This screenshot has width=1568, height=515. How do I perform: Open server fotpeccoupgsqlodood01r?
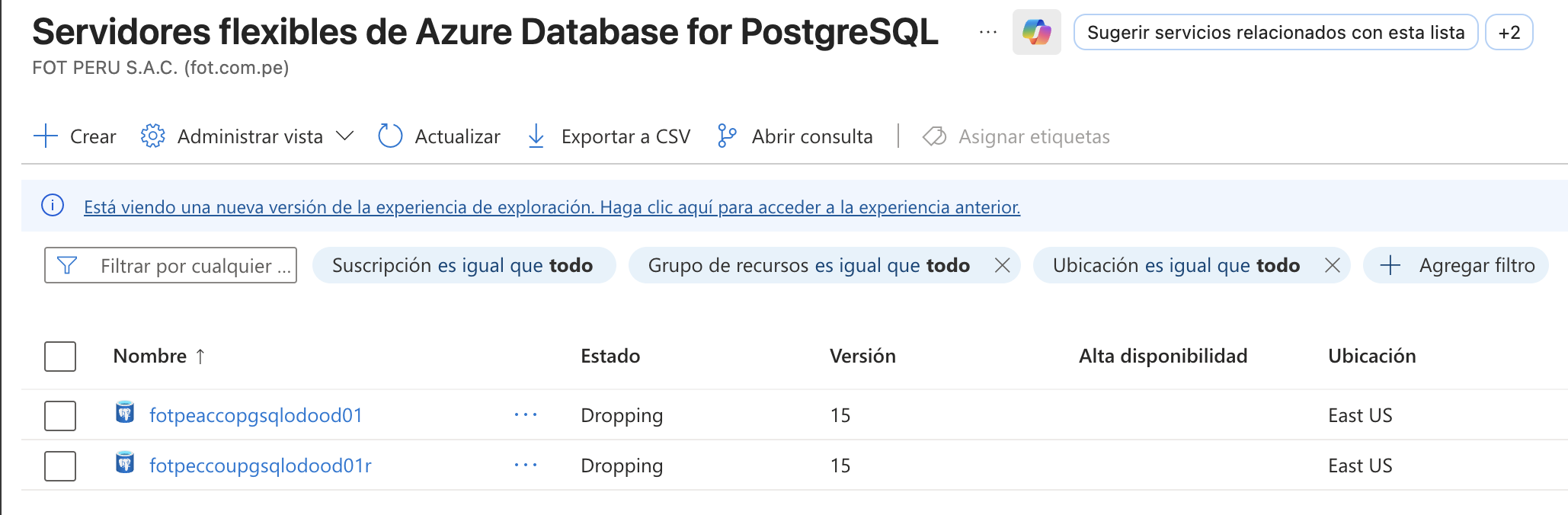(261, 465)
